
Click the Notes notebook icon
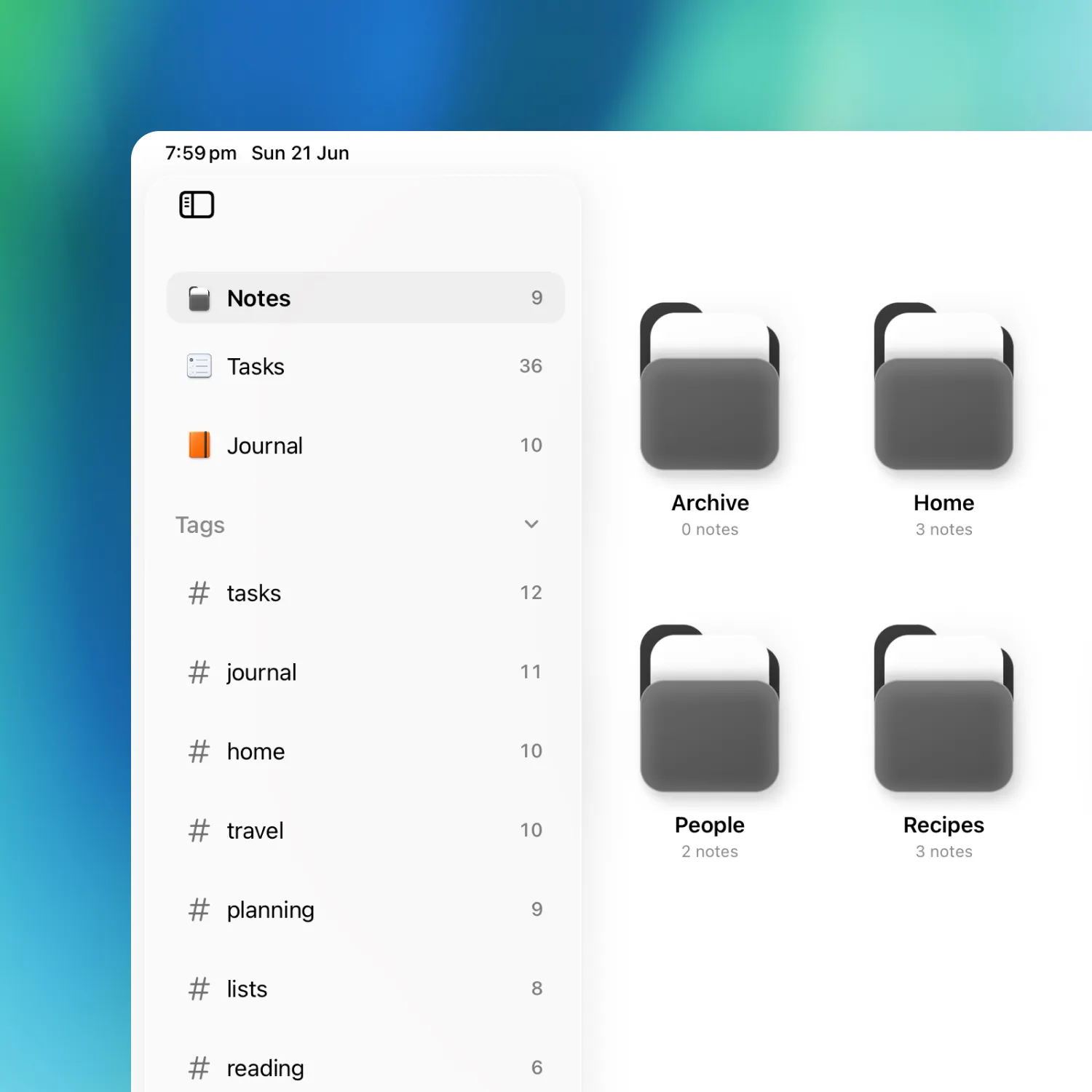click(199, 298)
